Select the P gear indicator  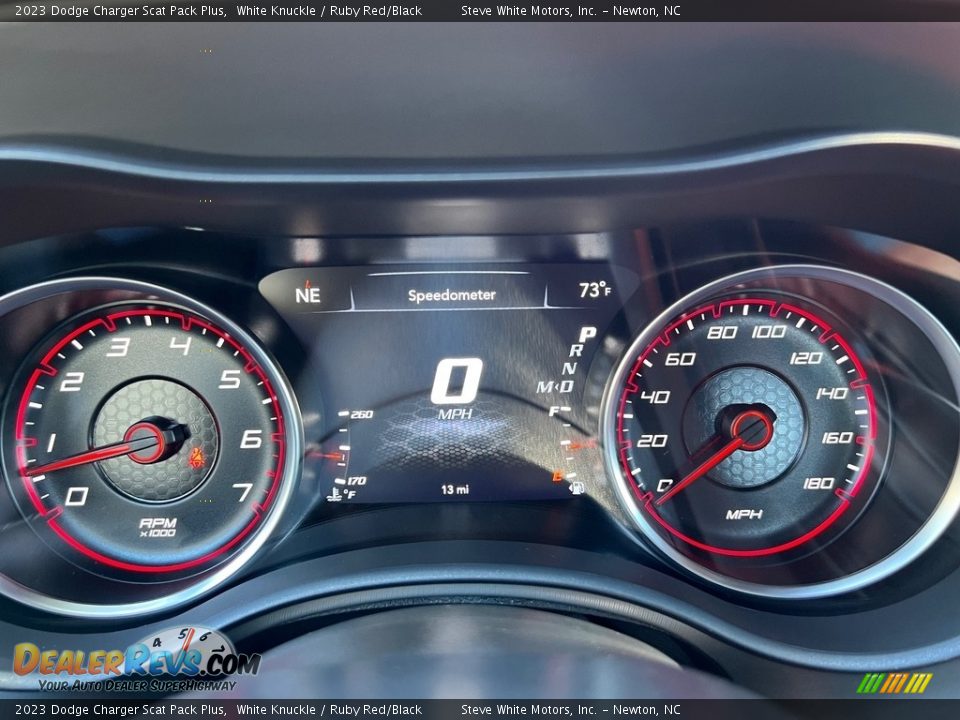588,335
